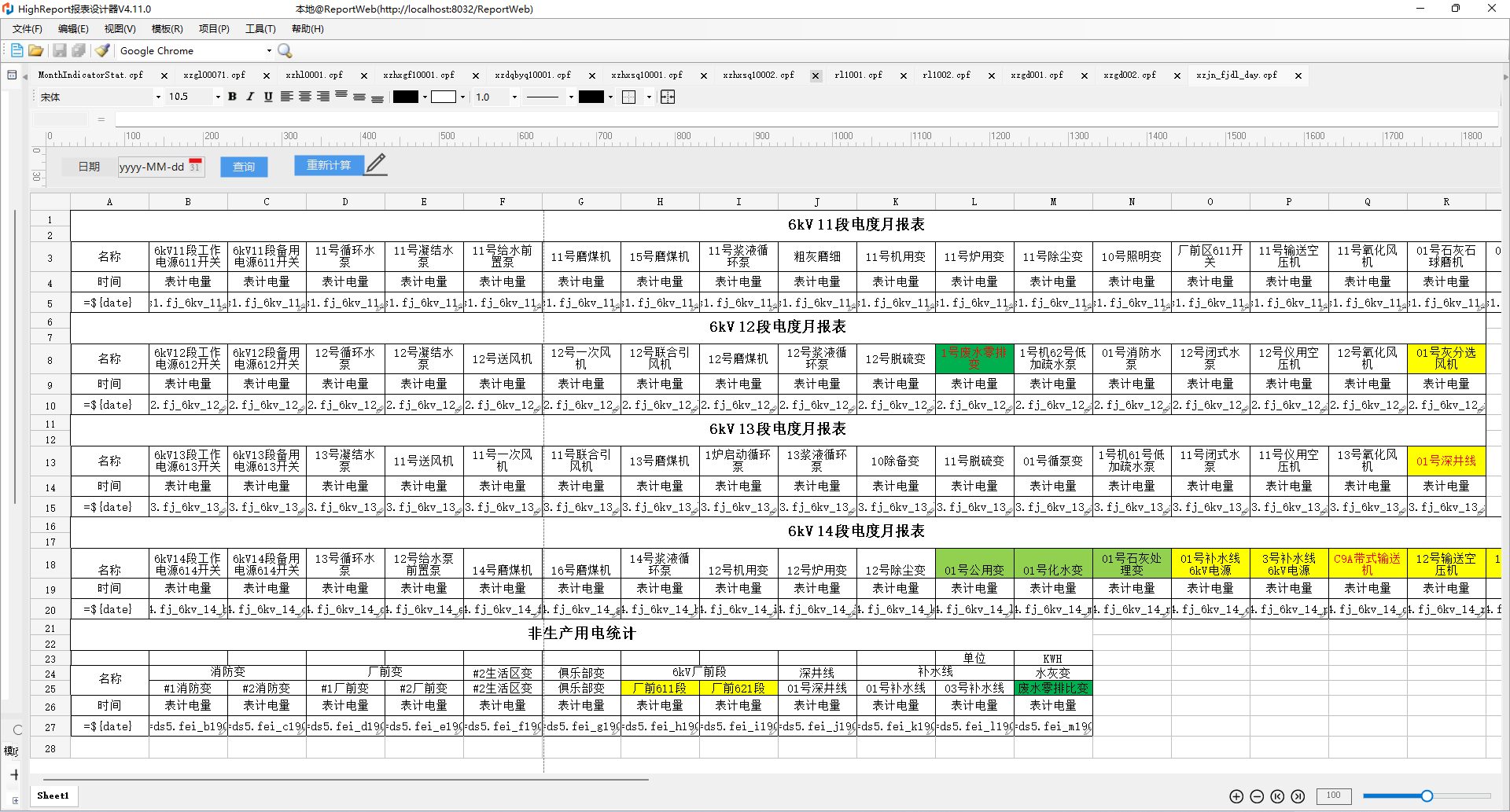1510x812 pixels.
Task: Click the formula bar input field
Action: pos(806,119)
